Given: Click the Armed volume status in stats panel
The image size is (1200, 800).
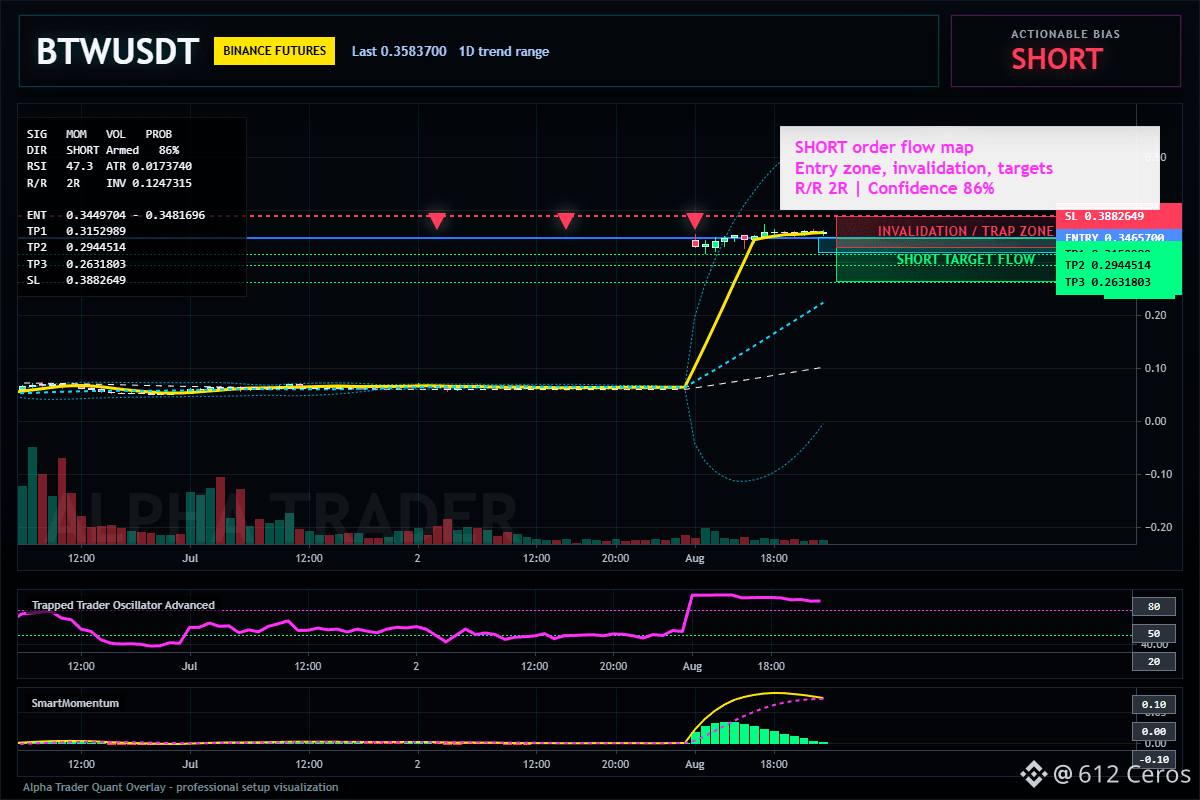Looking at the screenshot, I should point(122,149).
